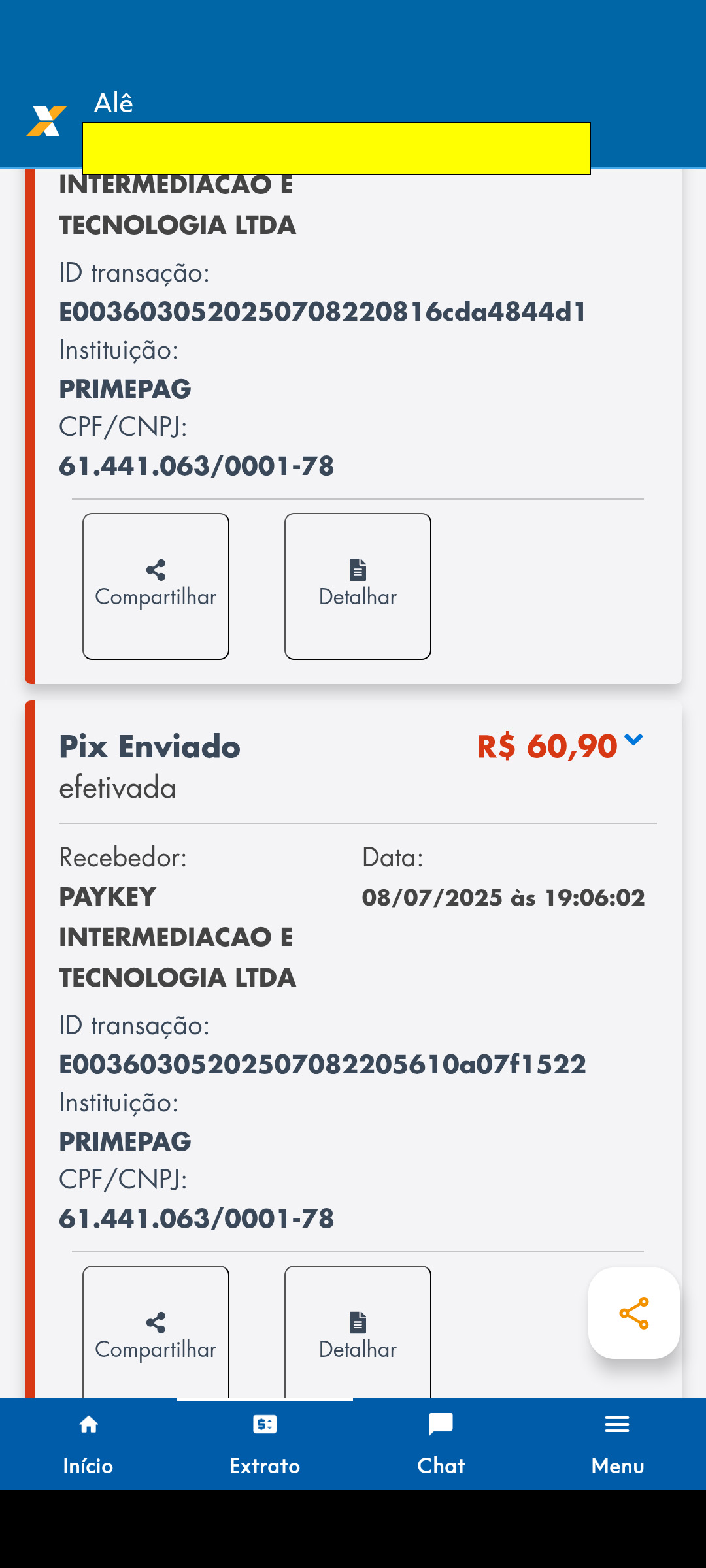The width and height of the screenshot is (706, 1568).
Task: Tap the date 08/07/2025 às 19:06:02
Action: tap(503, 898)
